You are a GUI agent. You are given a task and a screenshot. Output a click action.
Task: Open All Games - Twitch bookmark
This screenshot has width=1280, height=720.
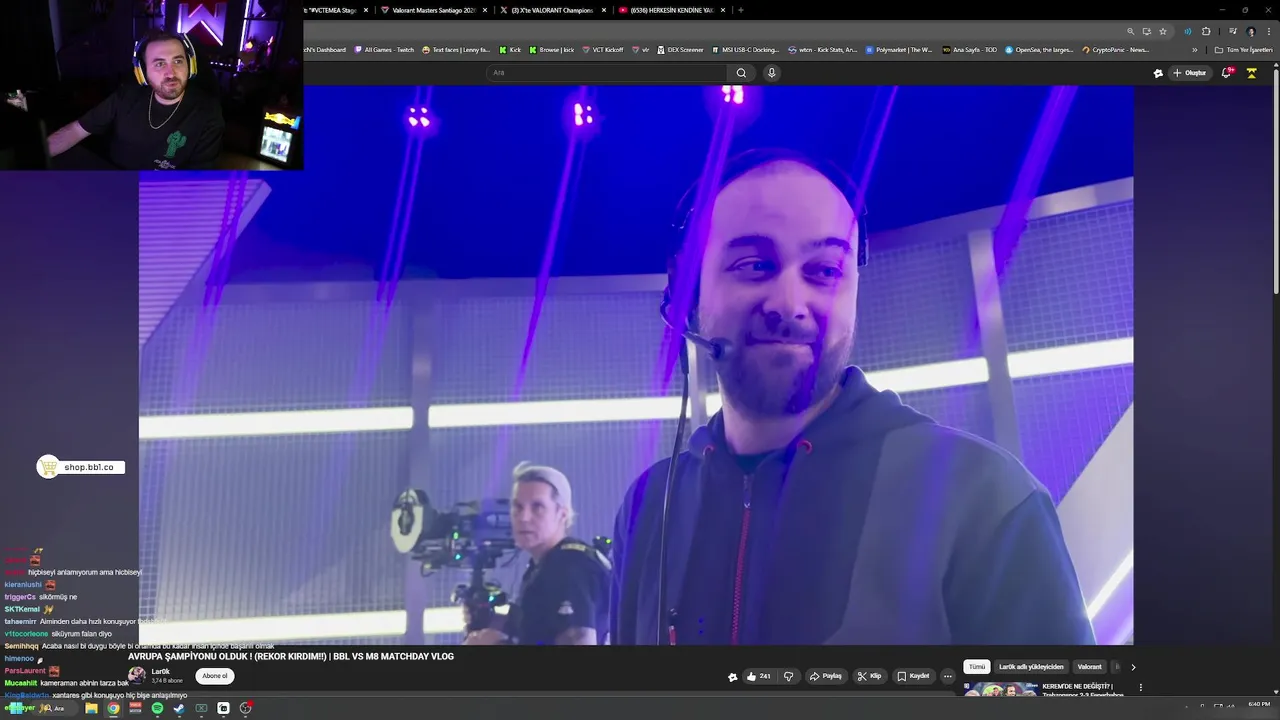(384, 50)
